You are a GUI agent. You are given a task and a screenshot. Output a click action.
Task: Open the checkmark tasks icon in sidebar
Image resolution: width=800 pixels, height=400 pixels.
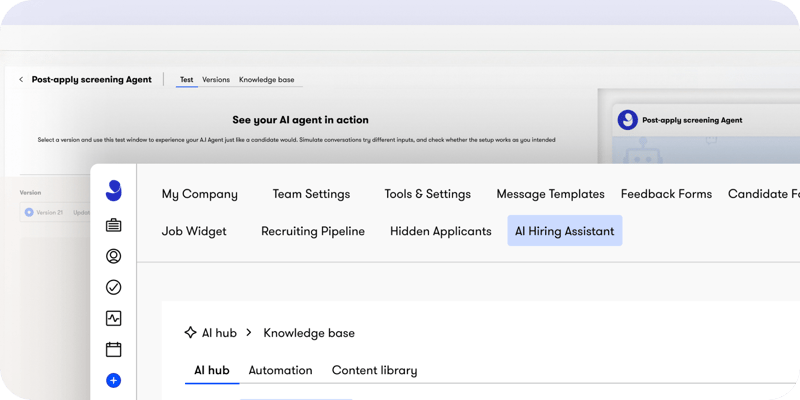tap(113, 287)
